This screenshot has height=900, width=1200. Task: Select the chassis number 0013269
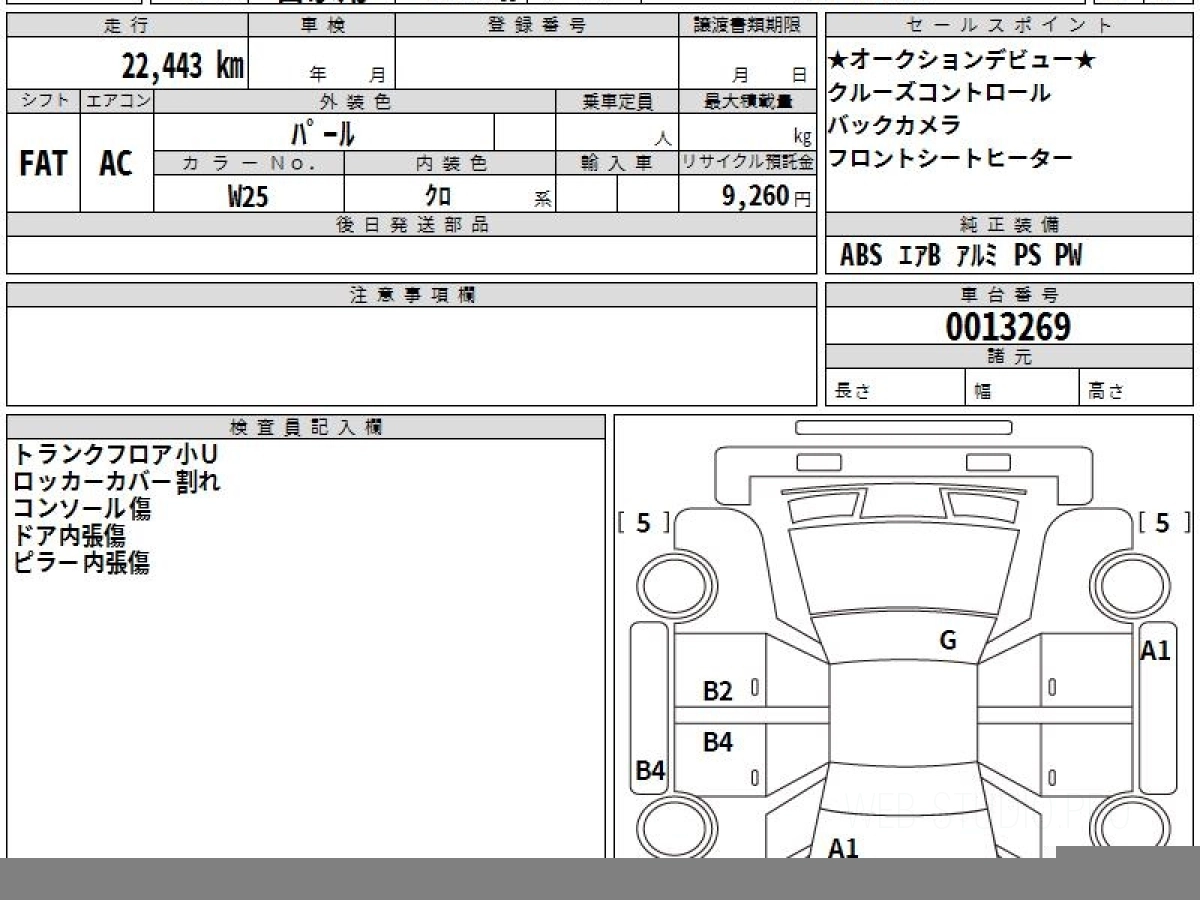[1008, 327]
